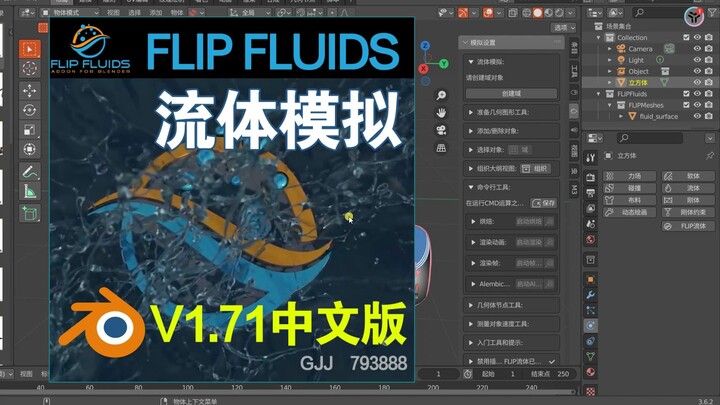Switch to rendered viewport shading
This screenshot has width=720, height=405.
point(559,13)
